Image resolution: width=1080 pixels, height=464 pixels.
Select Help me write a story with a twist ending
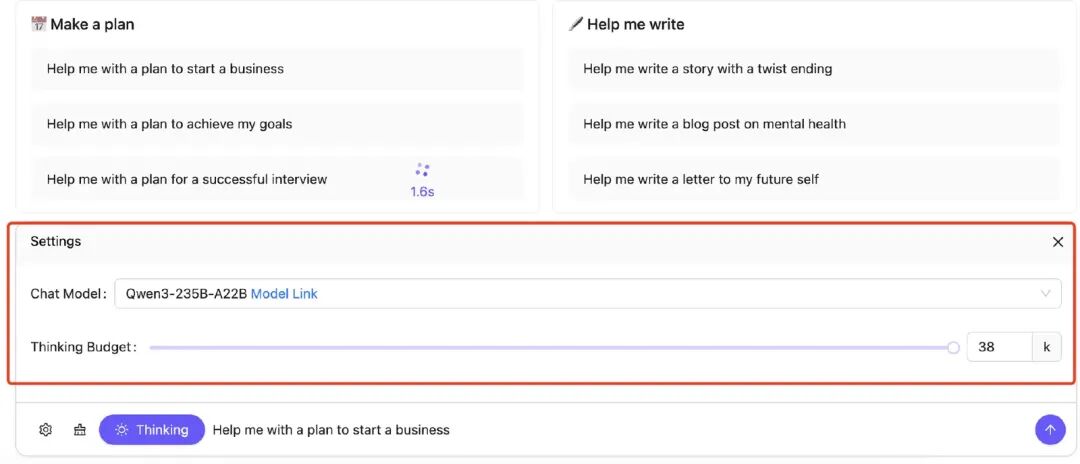[814, 69]
